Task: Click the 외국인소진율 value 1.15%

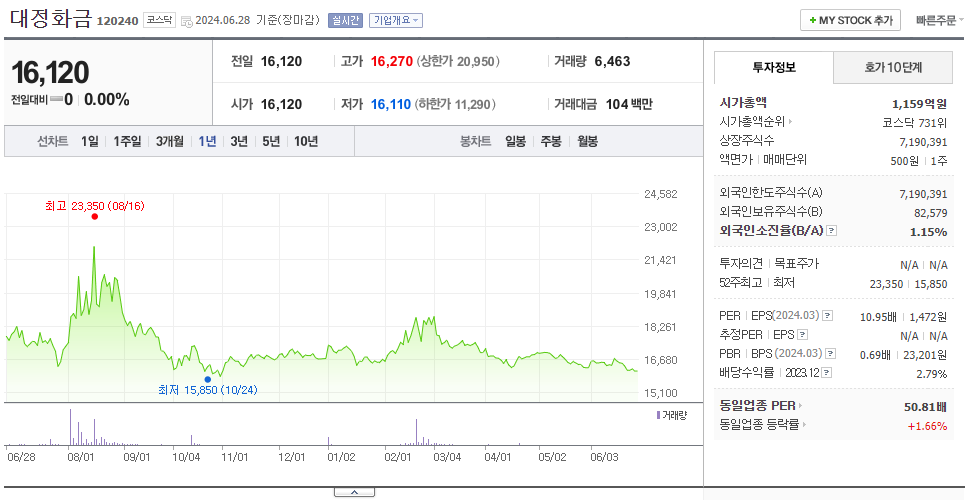Action: pyautogui.click(x=928, y=232)
